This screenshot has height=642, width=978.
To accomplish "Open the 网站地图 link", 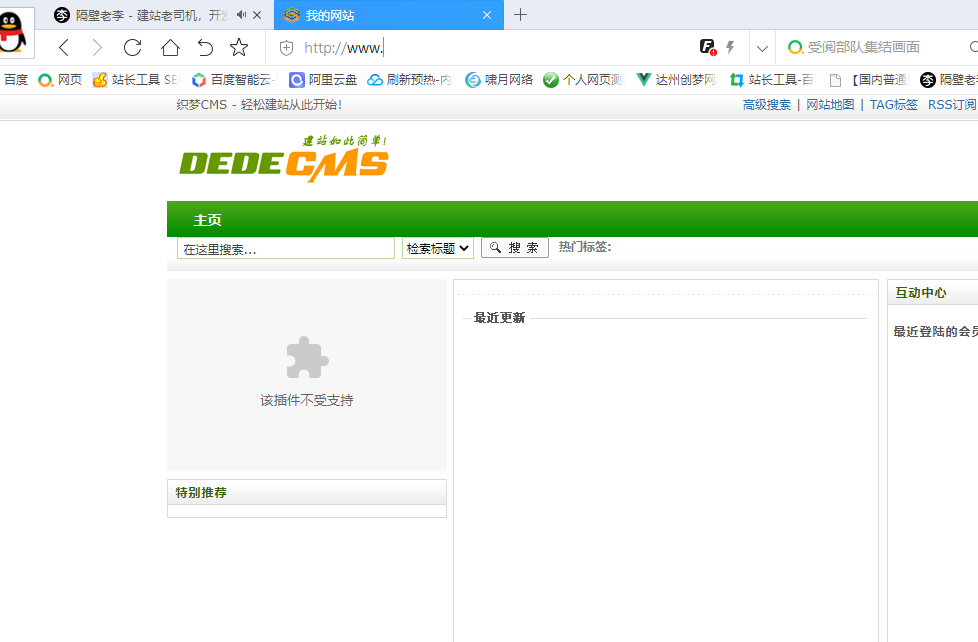I will point(830,105).
